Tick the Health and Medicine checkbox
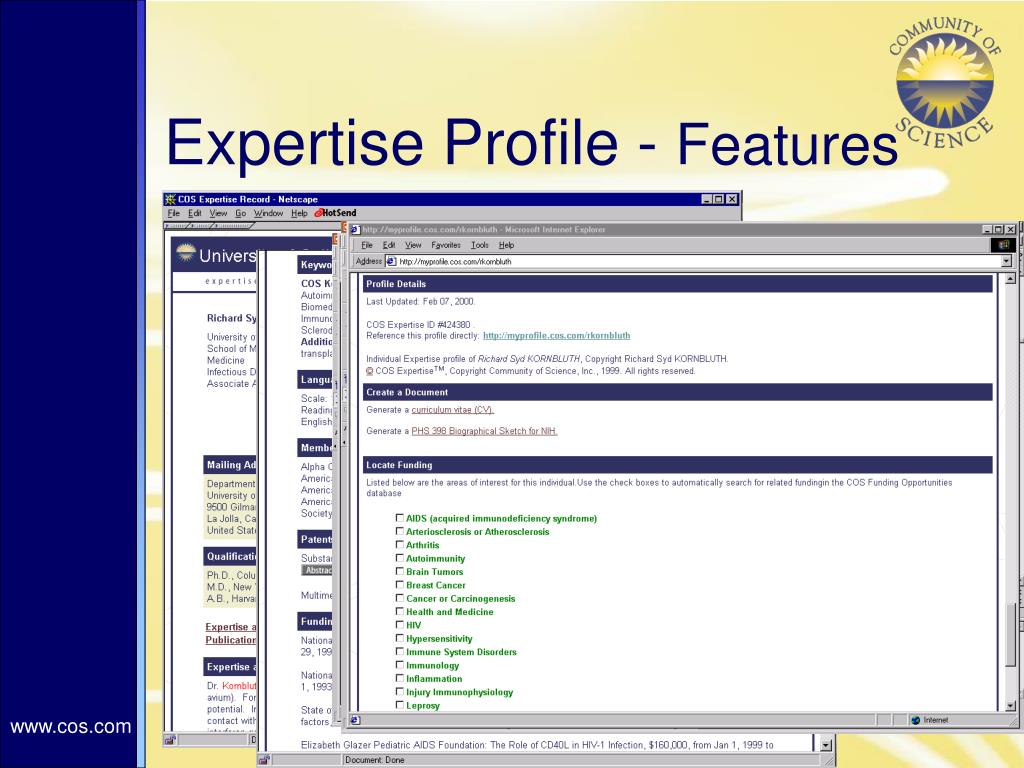1024x768 pixels. 400,611
